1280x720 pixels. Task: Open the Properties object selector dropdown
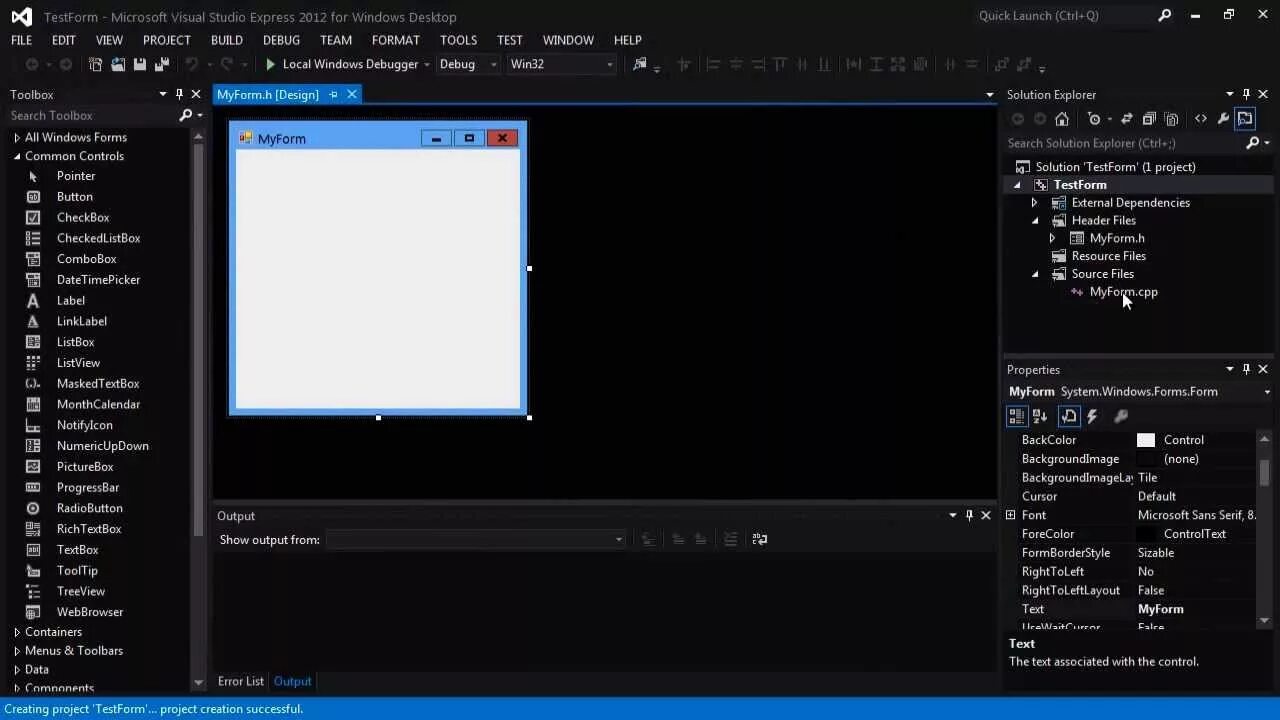1268,392
